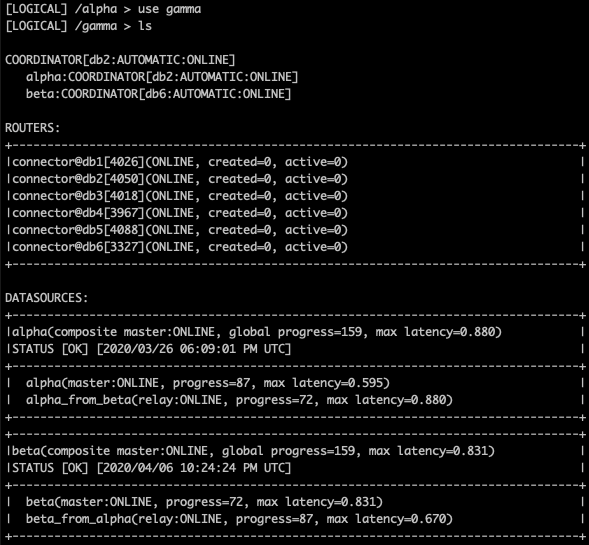
Task: Click the STATUS [OK] 2020/03/26 timestamp line
Action: tap(151, 349)
